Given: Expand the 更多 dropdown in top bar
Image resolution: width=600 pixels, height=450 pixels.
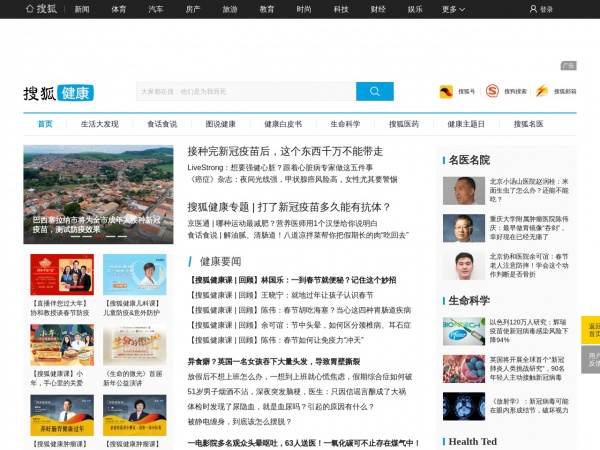Looking at the screenshot, I should pos(453,9).
